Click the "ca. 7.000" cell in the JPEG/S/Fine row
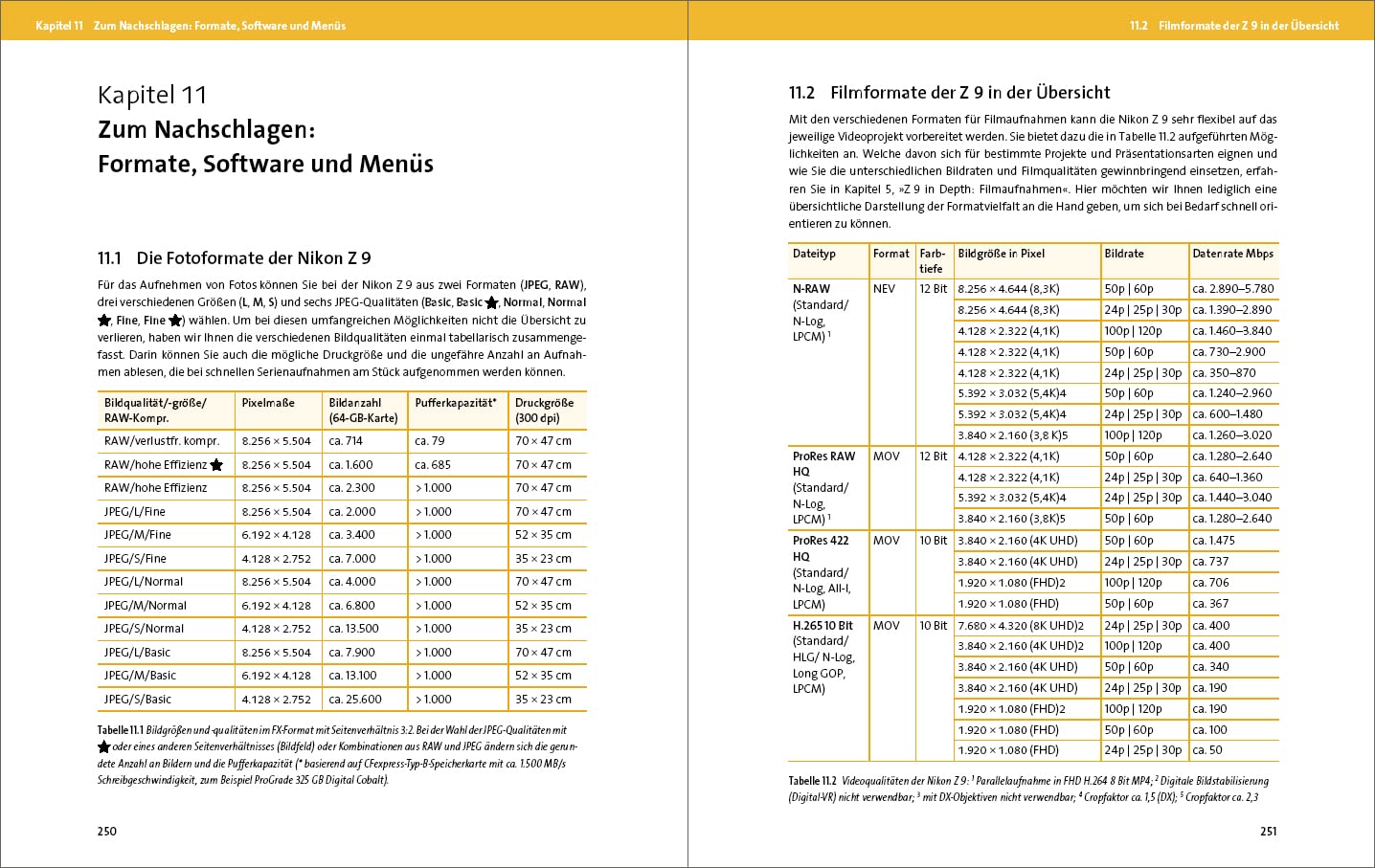This screenshot has width=1375, height=868. point(352,559)
